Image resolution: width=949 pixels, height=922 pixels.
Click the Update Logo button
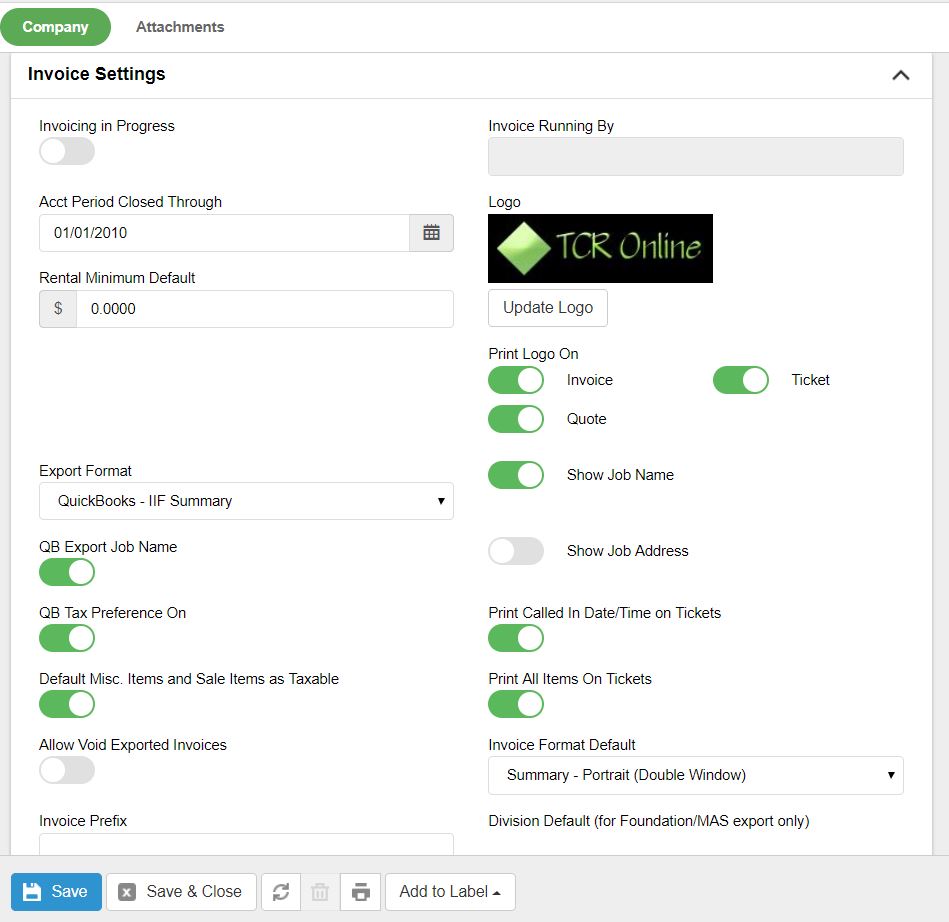pyautogui.click(x=548, y=308)
